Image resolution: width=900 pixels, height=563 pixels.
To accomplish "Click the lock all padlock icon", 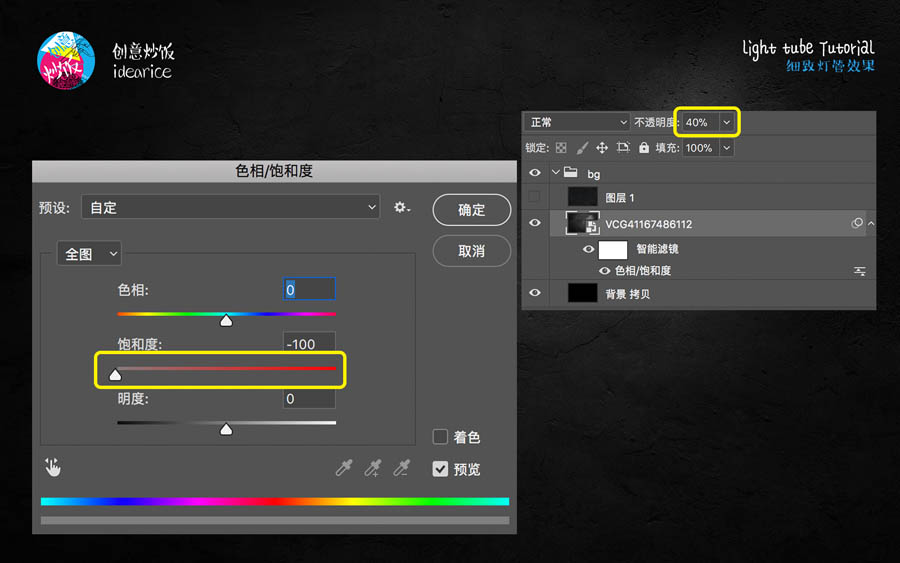I will pos(644,148).
